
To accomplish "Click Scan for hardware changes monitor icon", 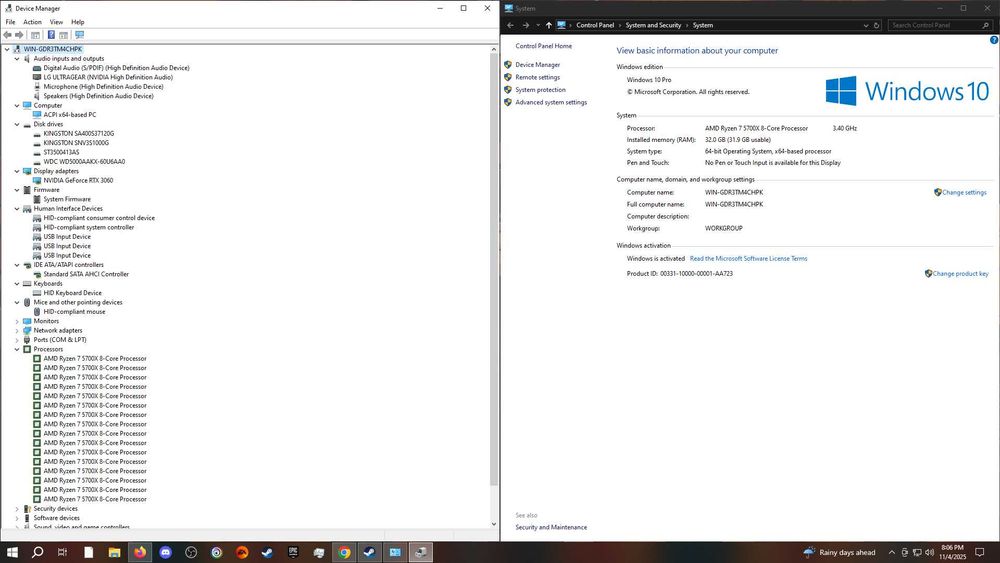I will [79, 35].
